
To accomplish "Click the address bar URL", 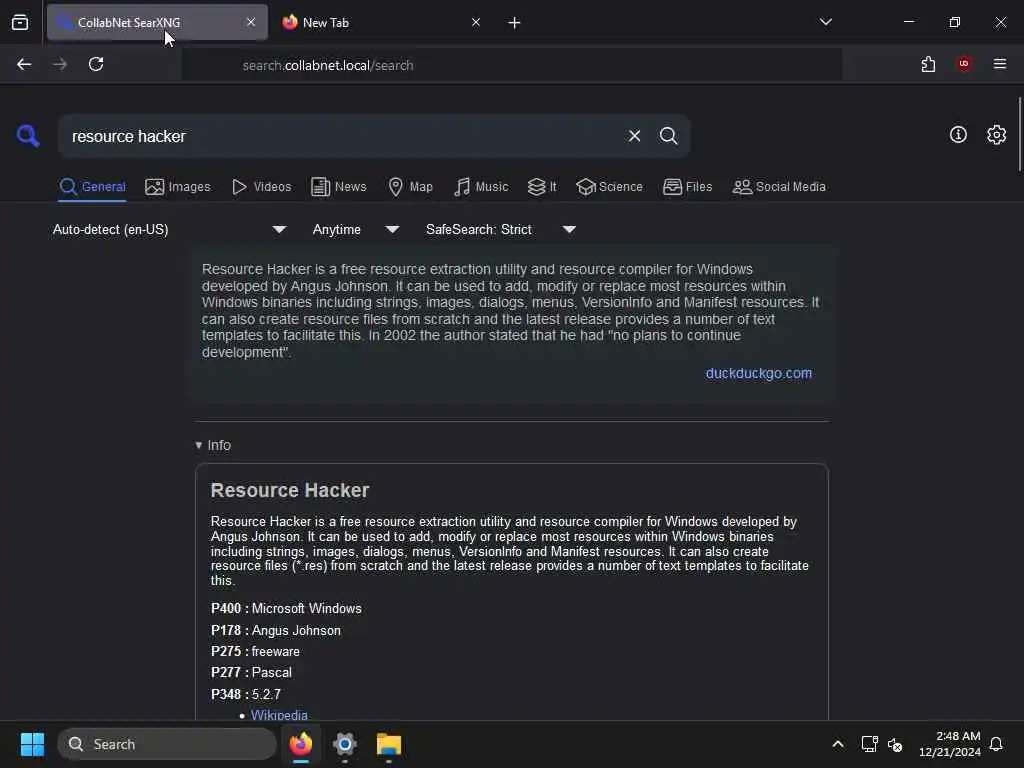I will click(x=328, y=65).
